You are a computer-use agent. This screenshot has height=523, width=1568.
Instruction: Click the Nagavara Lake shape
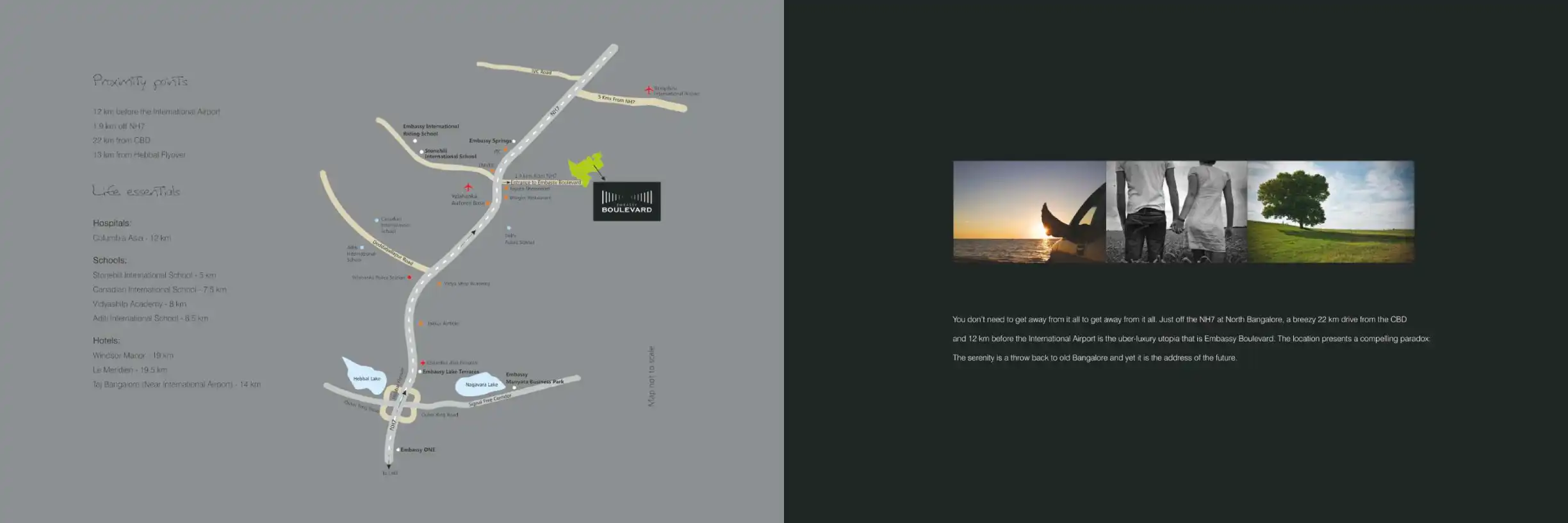click(x=480, y=385)
